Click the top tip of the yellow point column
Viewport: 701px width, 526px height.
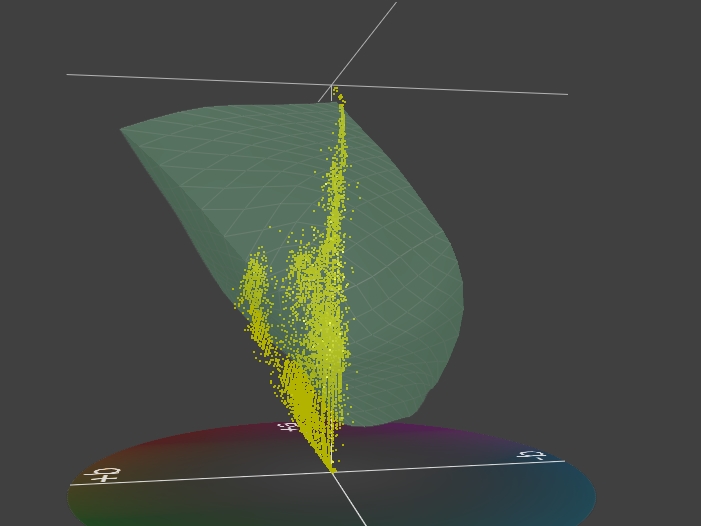[336, 91]
